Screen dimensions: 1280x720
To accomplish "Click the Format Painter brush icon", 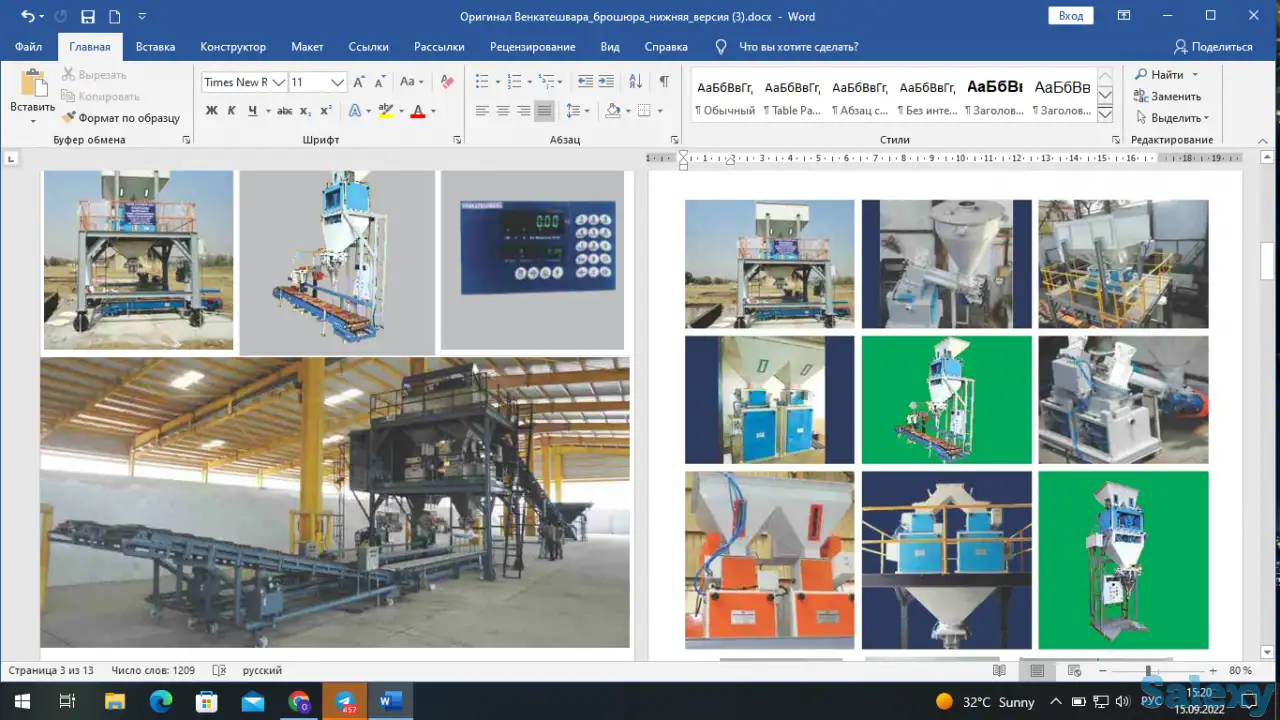I will [69, 118].
